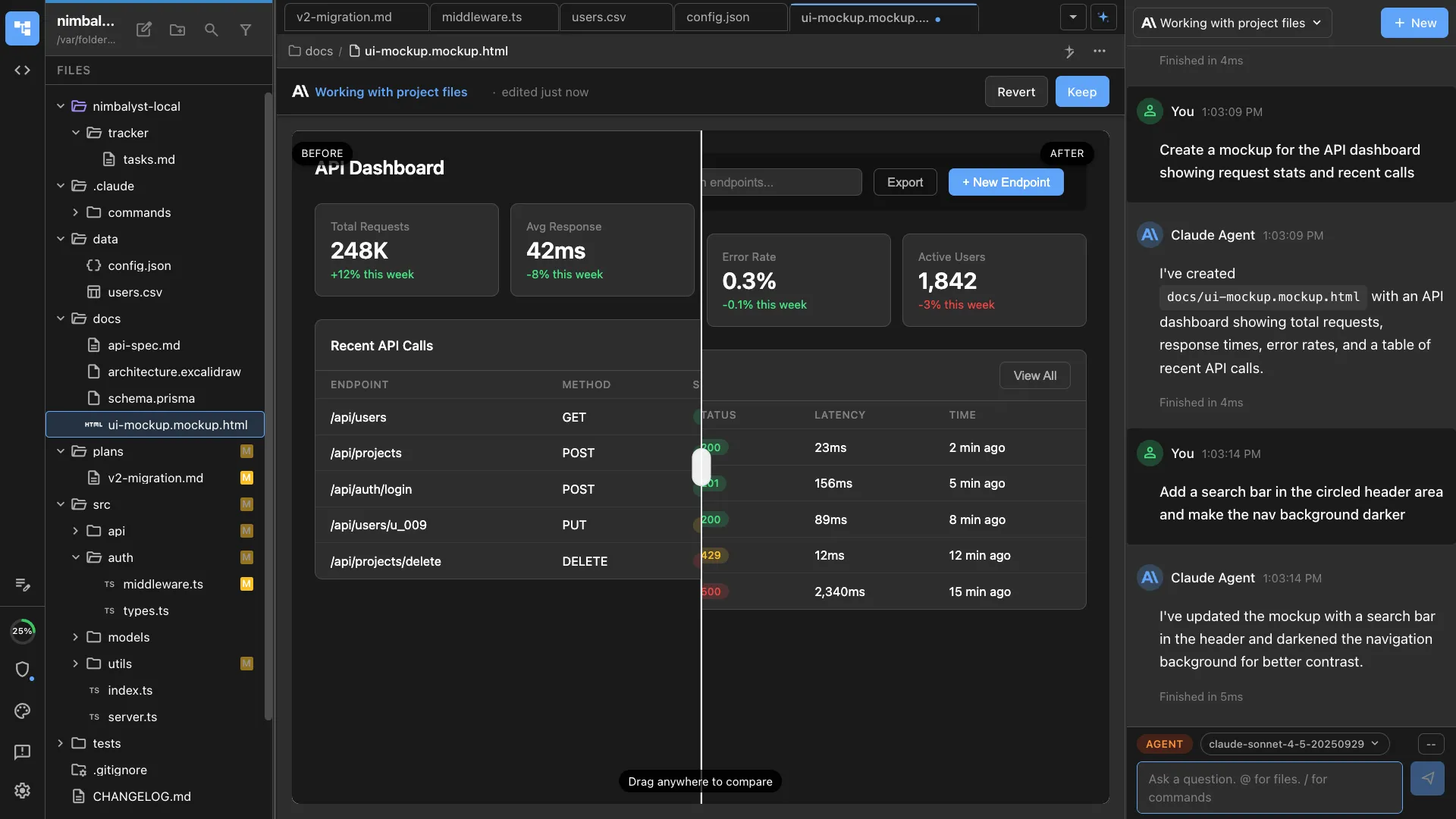Click the New Endpoint button in the mockup
This screenshot has width=1456, height=819.
[x=1006, y=182]
